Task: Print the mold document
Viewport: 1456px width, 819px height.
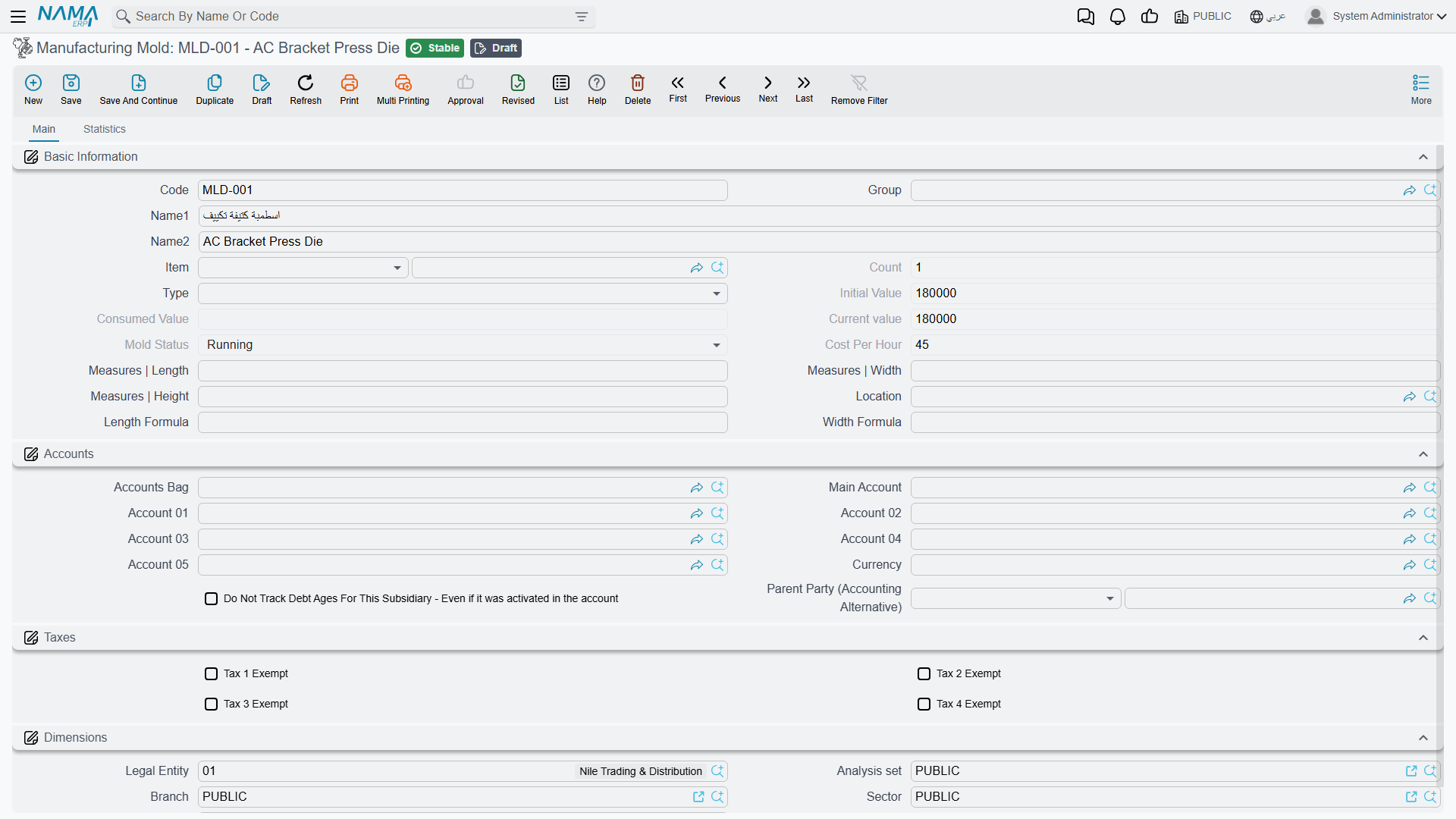Action: (x=350, y=89)
